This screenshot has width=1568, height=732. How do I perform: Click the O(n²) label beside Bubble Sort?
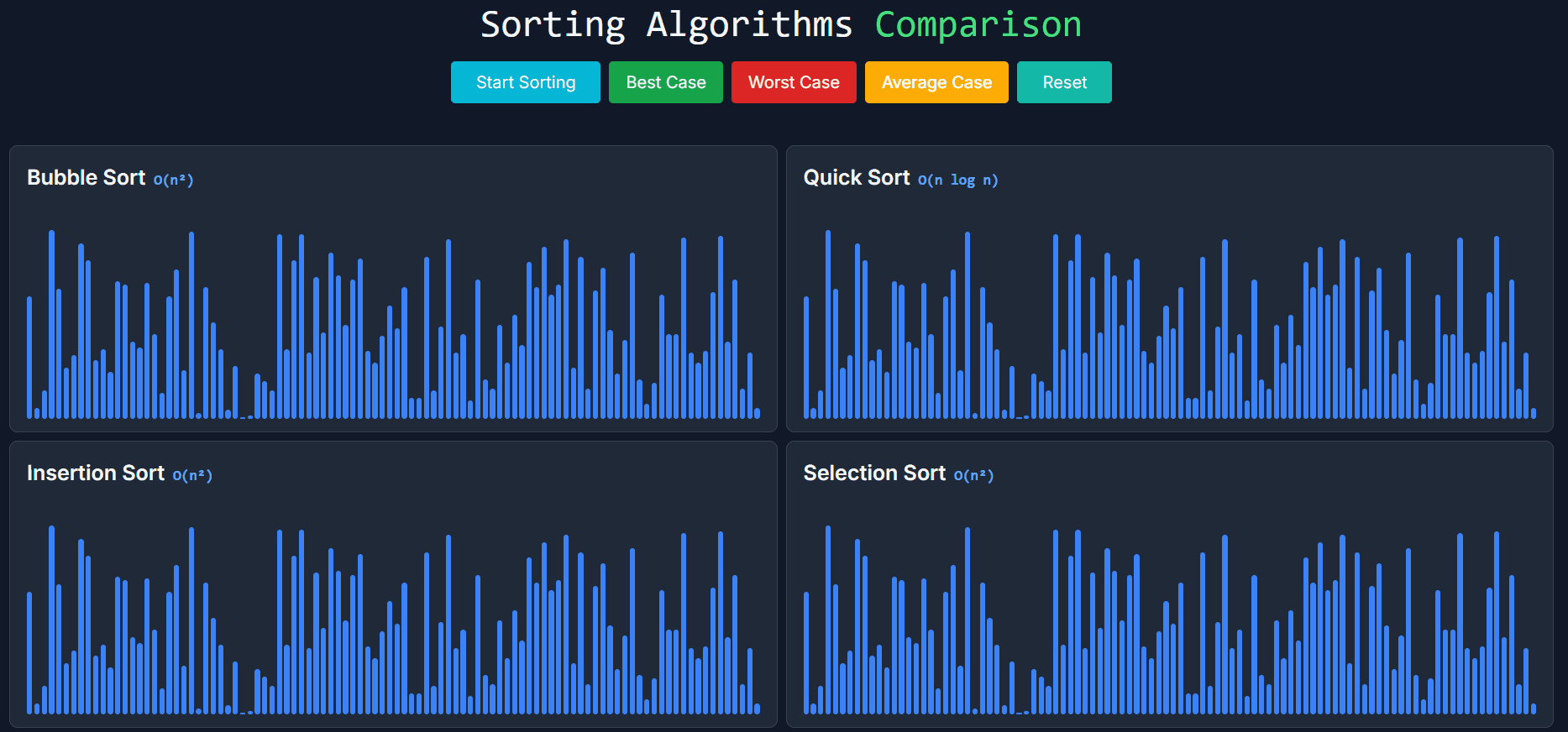pos(174,180)
